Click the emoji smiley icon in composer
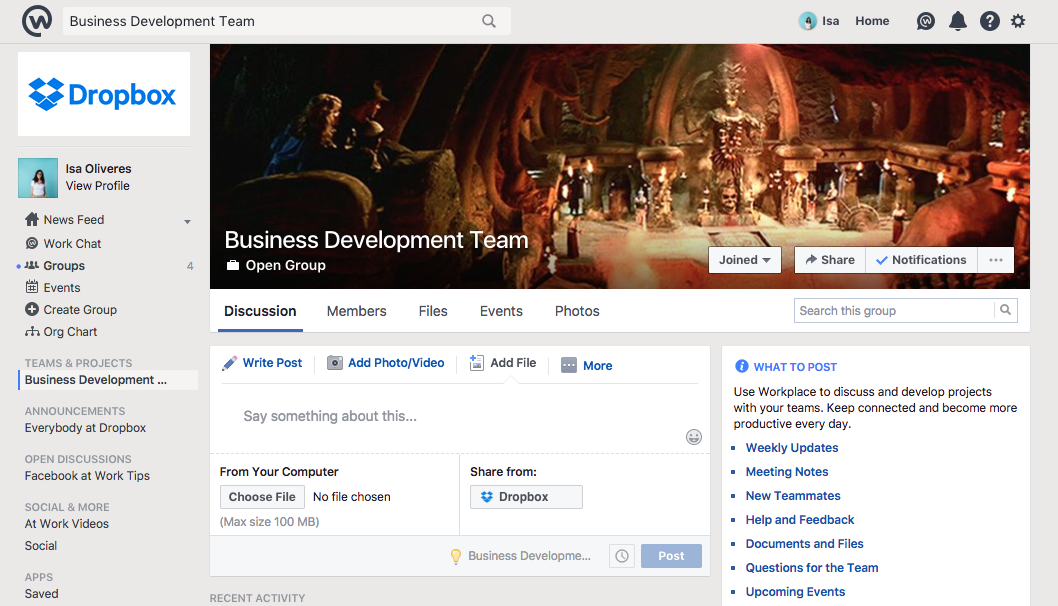 click(x=693, y=437)
